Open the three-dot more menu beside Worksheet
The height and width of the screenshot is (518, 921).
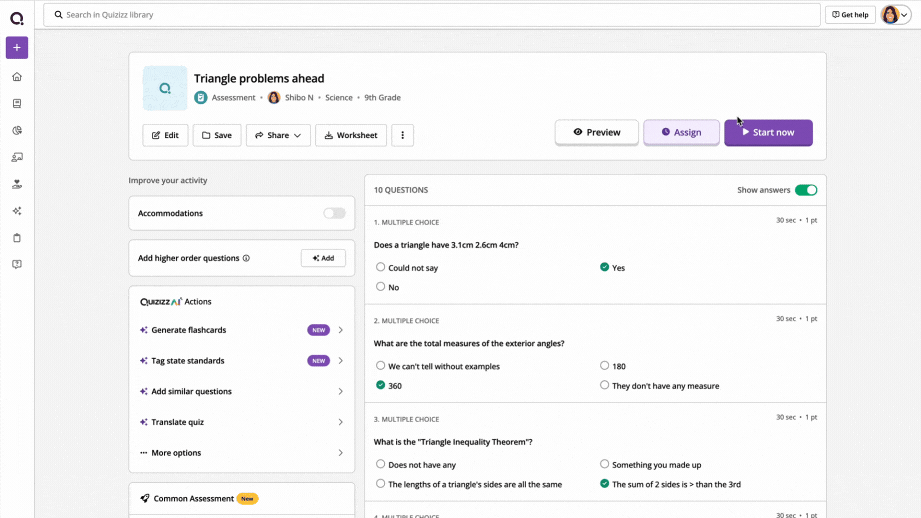(x=402, y=135)
